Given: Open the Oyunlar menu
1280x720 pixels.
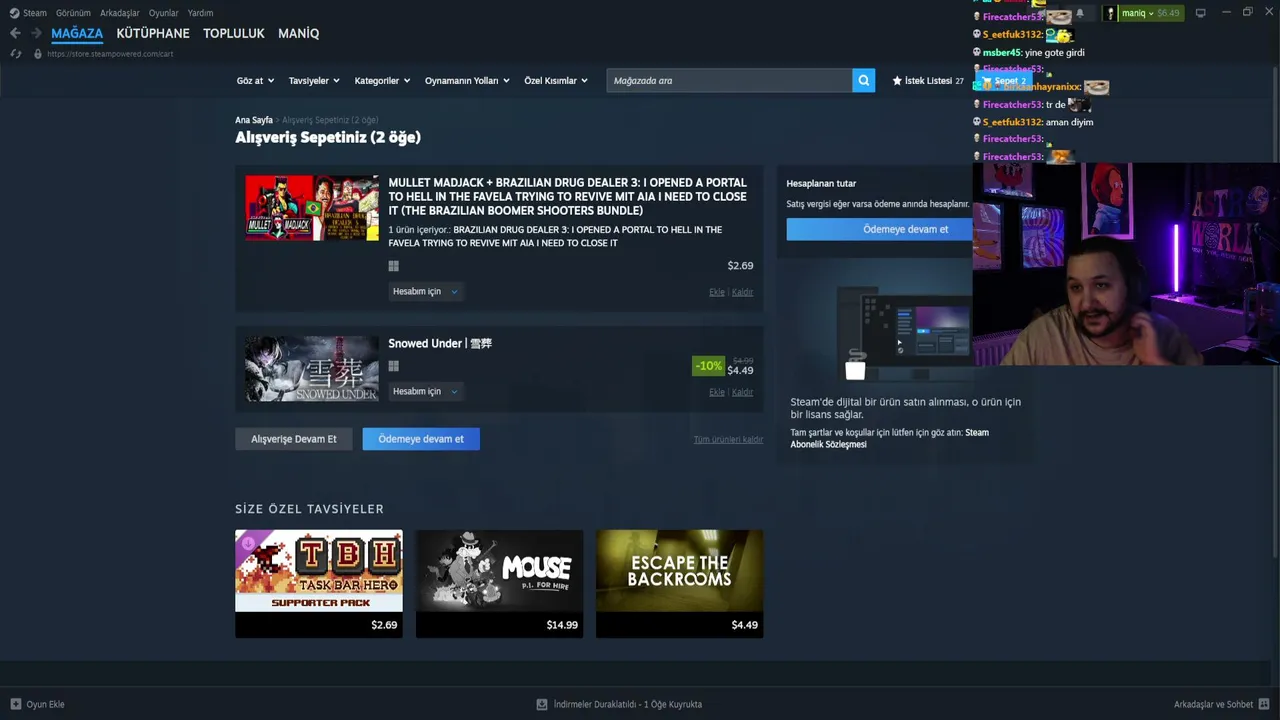Looking at the screenshot, I should [x=164, y=13].
